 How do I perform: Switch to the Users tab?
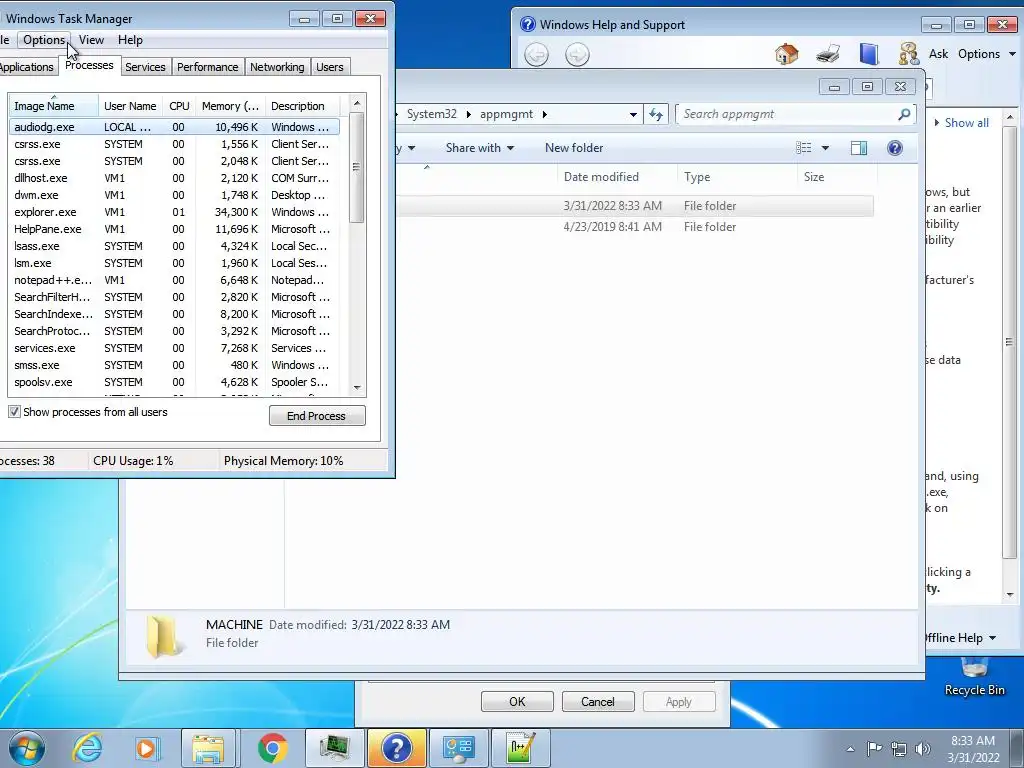pos(330,67)
